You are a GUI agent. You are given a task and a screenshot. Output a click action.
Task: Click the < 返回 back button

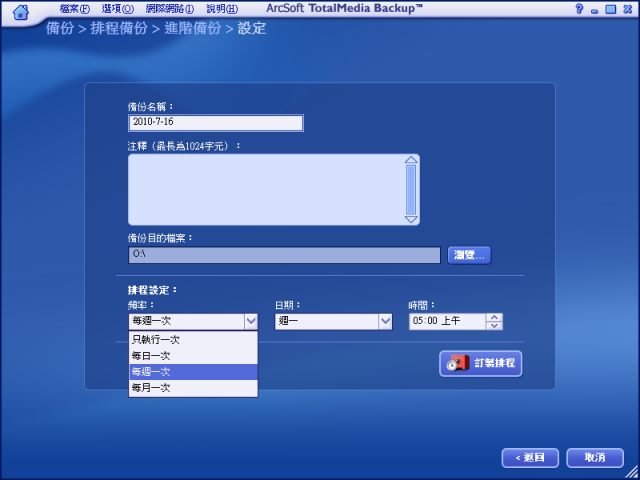coord(530,458)
